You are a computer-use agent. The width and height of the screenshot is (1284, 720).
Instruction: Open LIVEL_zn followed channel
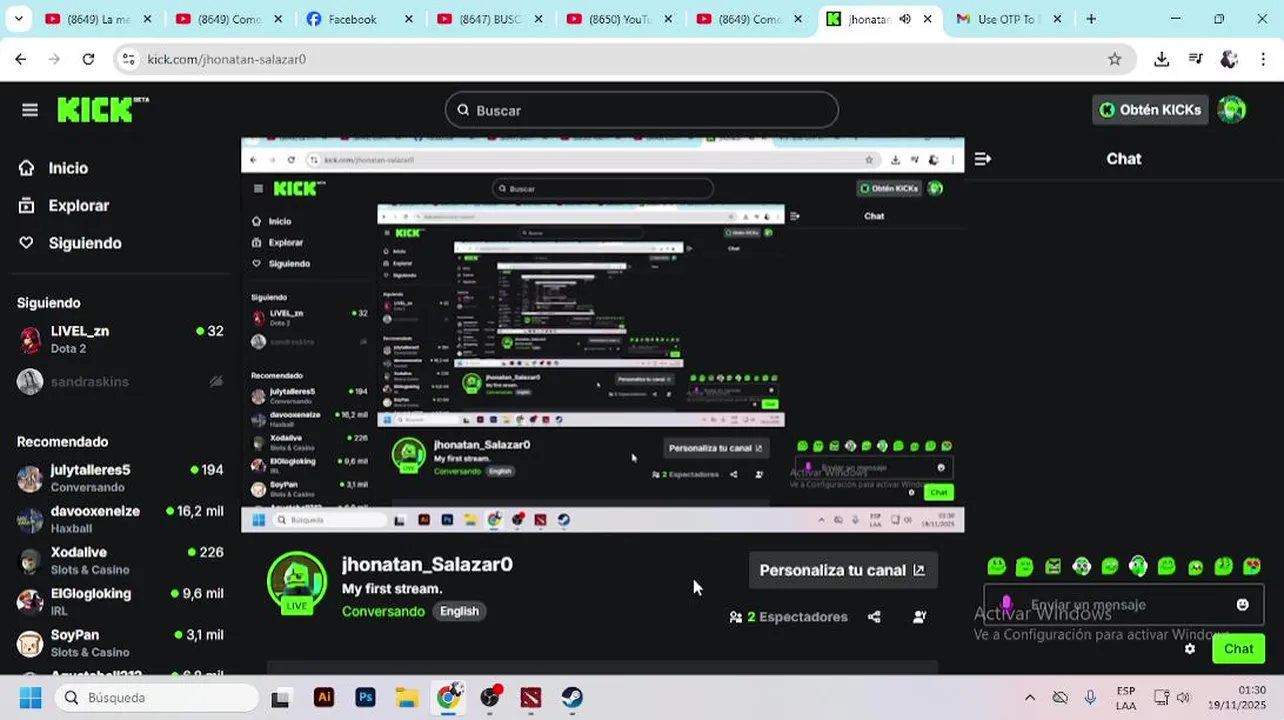tap(120, 339)
